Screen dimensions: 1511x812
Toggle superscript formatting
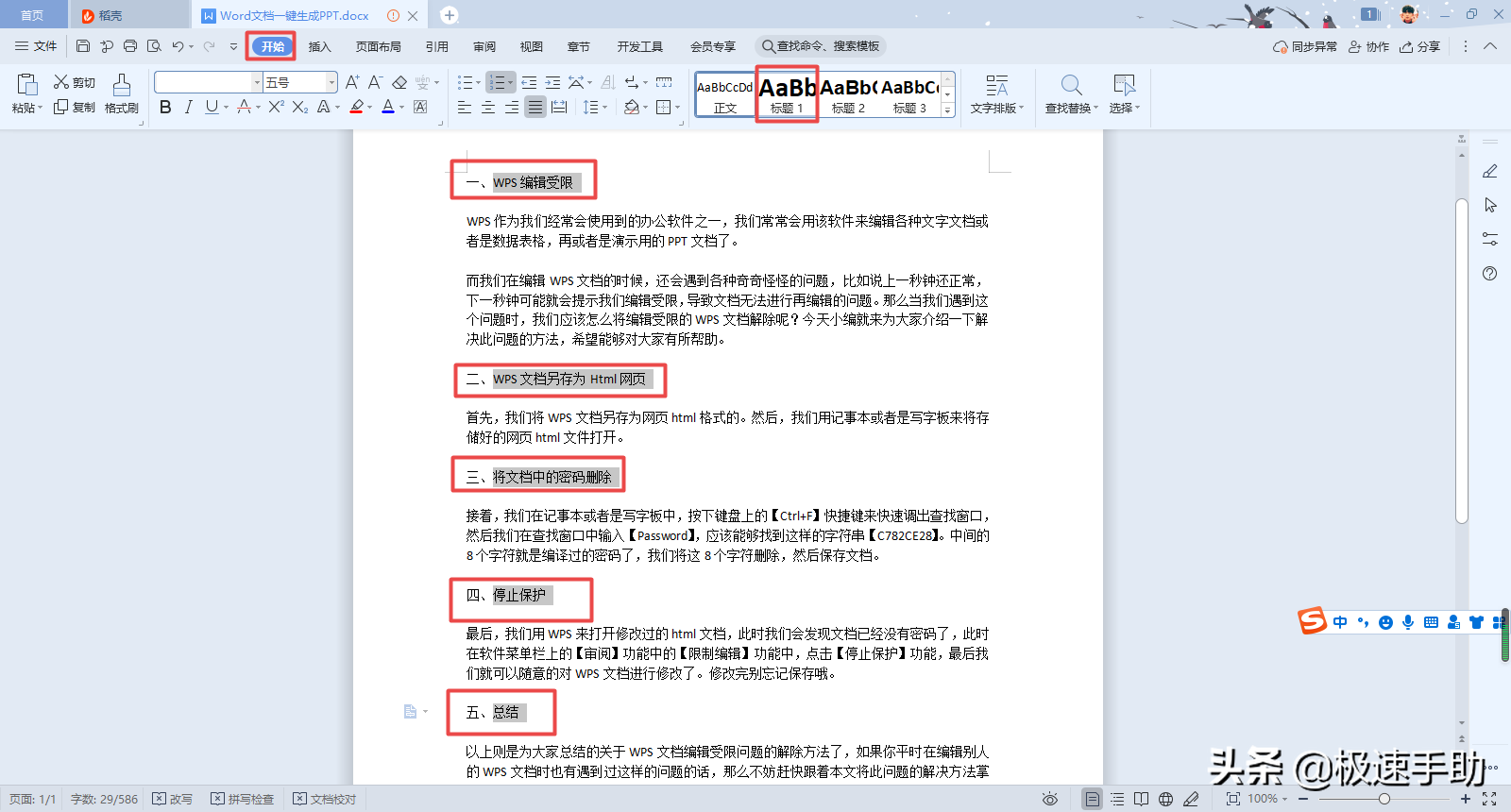click(x=276, y=107)
